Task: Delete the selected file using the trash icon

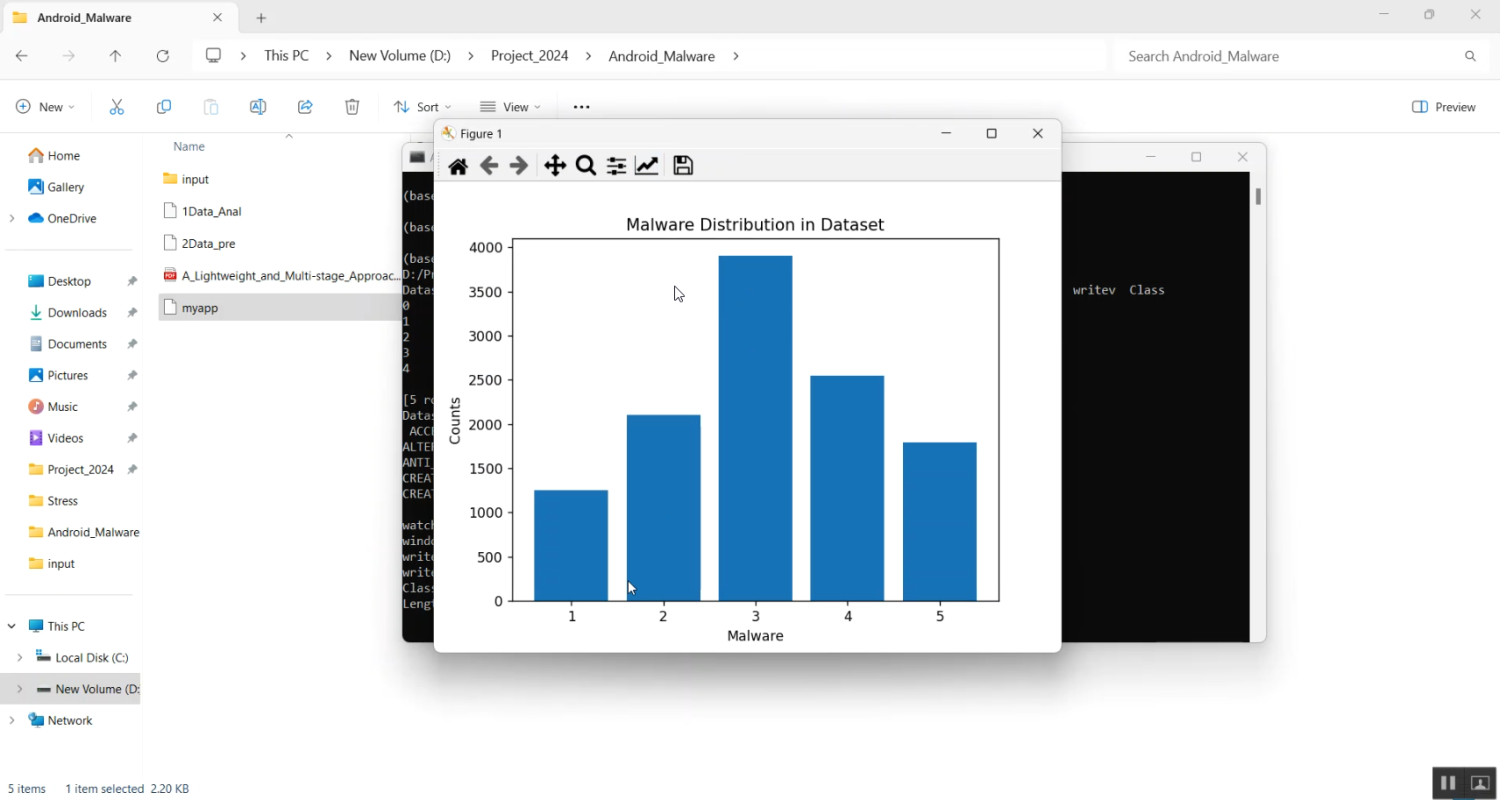Action: [352, 106]
